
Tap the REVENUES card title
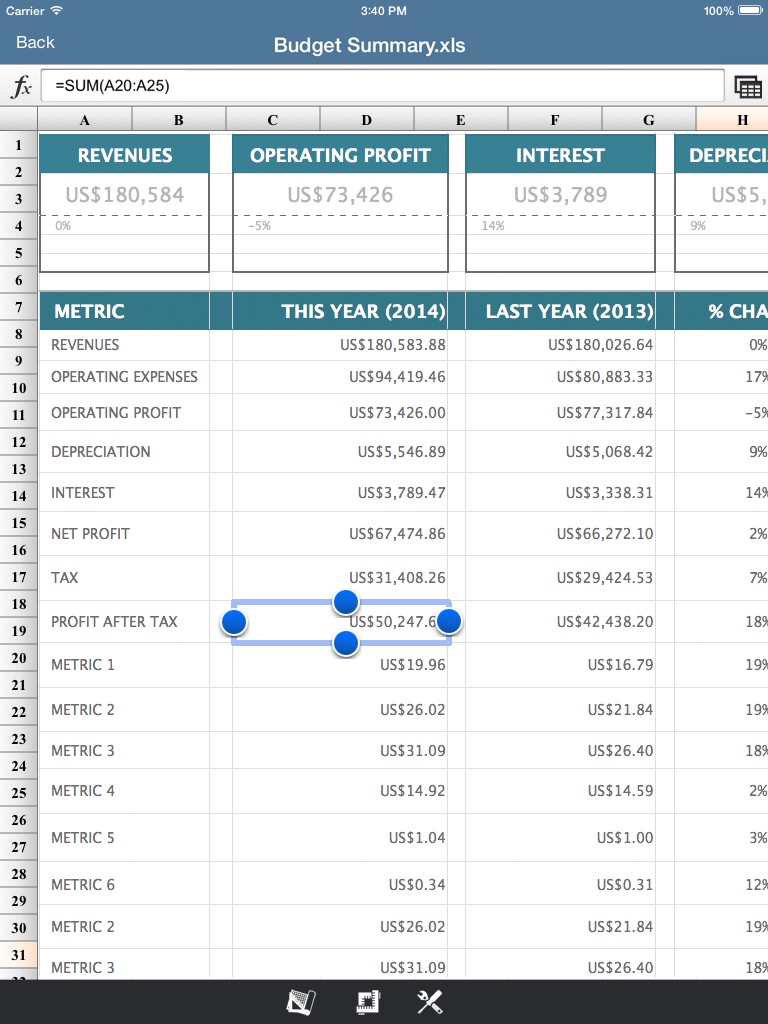pos(125,155)
